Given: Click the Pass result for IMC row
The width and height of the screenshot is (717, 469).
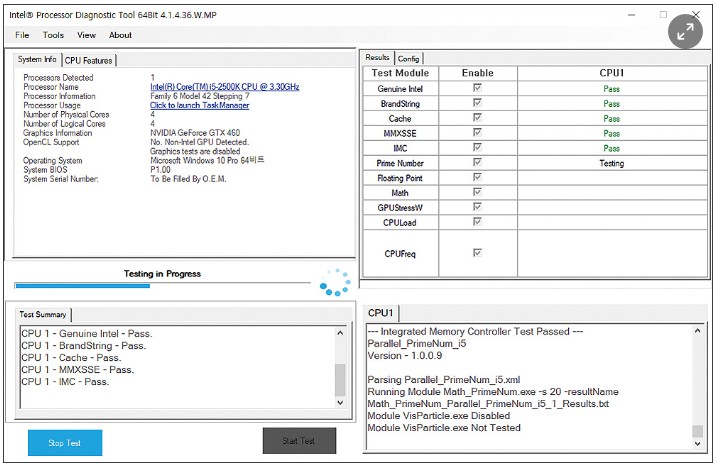Looking at the screenshot, I should tap(611, 149).
